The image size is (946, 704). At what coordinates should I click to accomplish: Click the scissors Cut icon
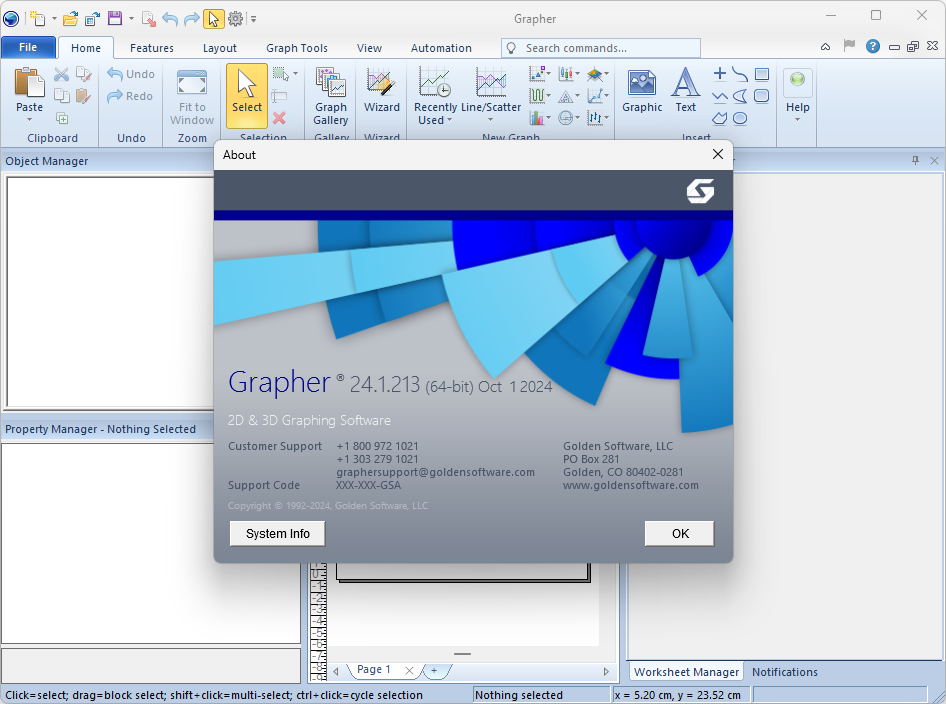point(62,74)
